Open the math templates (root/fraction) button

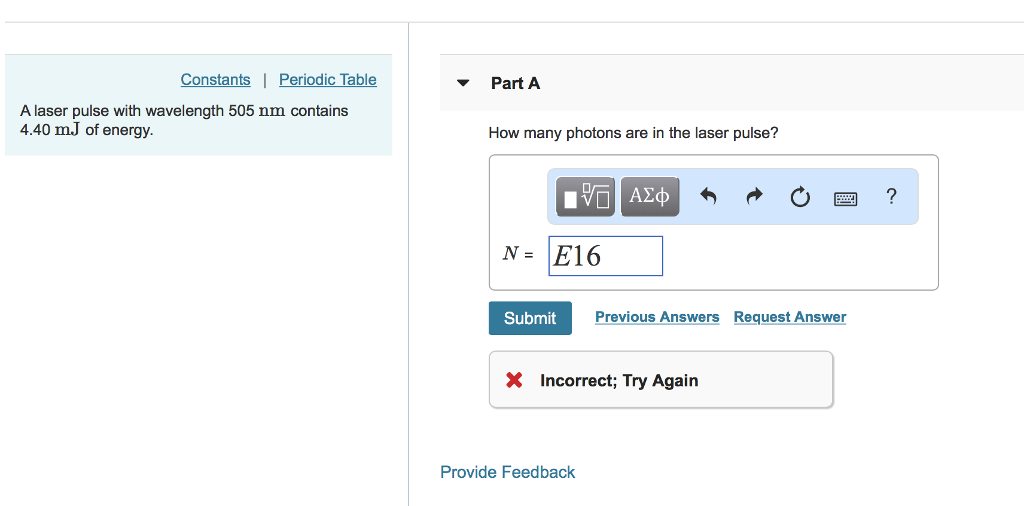(585, 196)
